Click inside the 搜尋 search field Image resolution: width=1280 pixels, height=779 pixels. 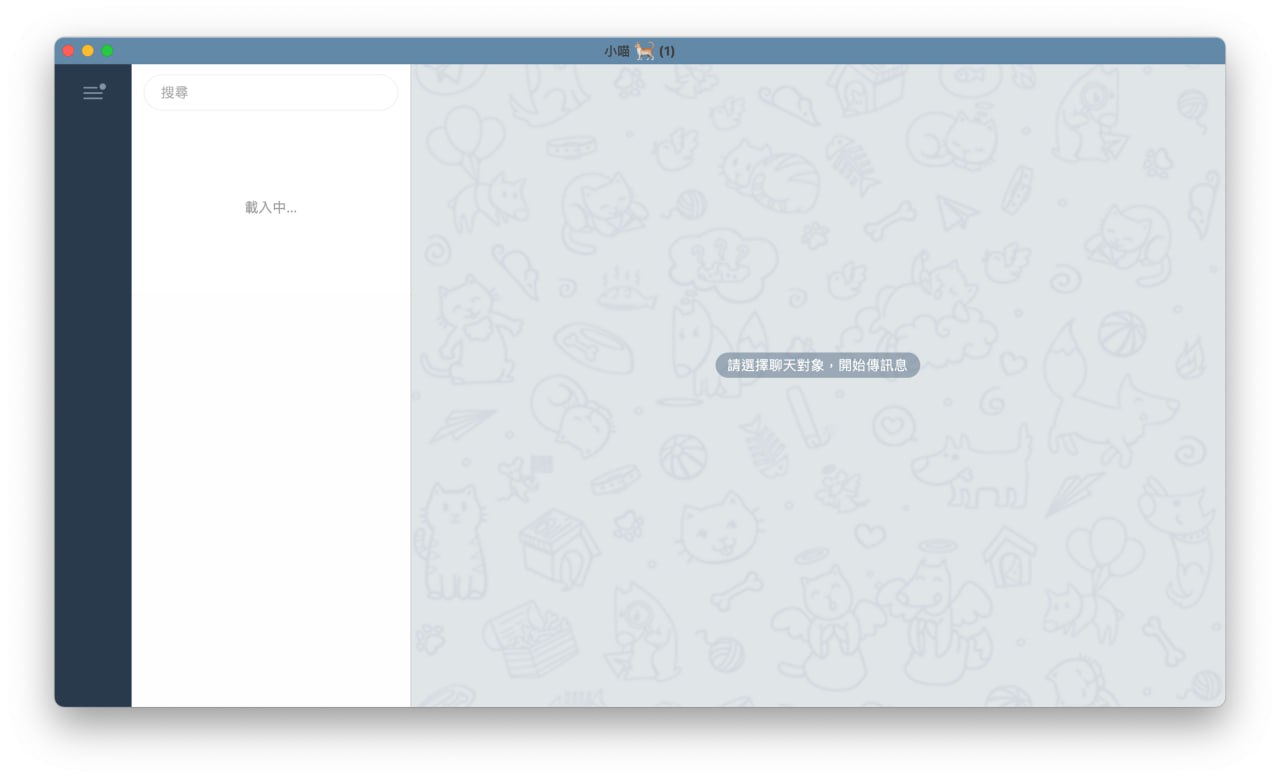pyautogui.click(x=271, y=93)
